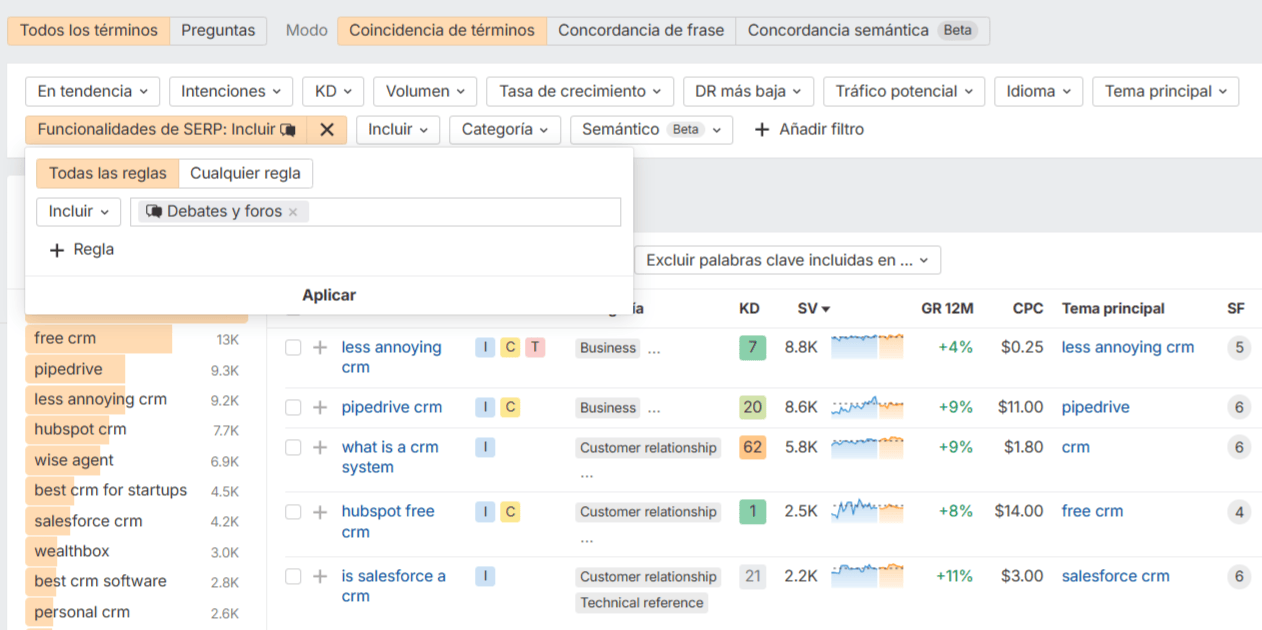This screenshot has height=630, width=1262.
Task: Click the plus icon next to 'hubspot free crm'
Action: (x=320, y=512)
